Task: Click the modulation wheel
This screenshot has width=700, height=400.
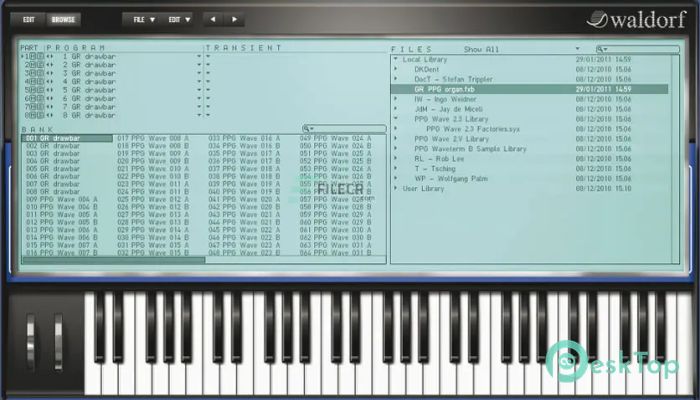Action: pos(58,342)
